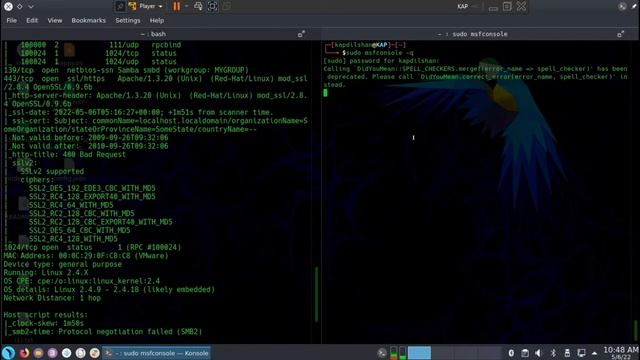Click the first system monitor bar widget

[394, 353]
